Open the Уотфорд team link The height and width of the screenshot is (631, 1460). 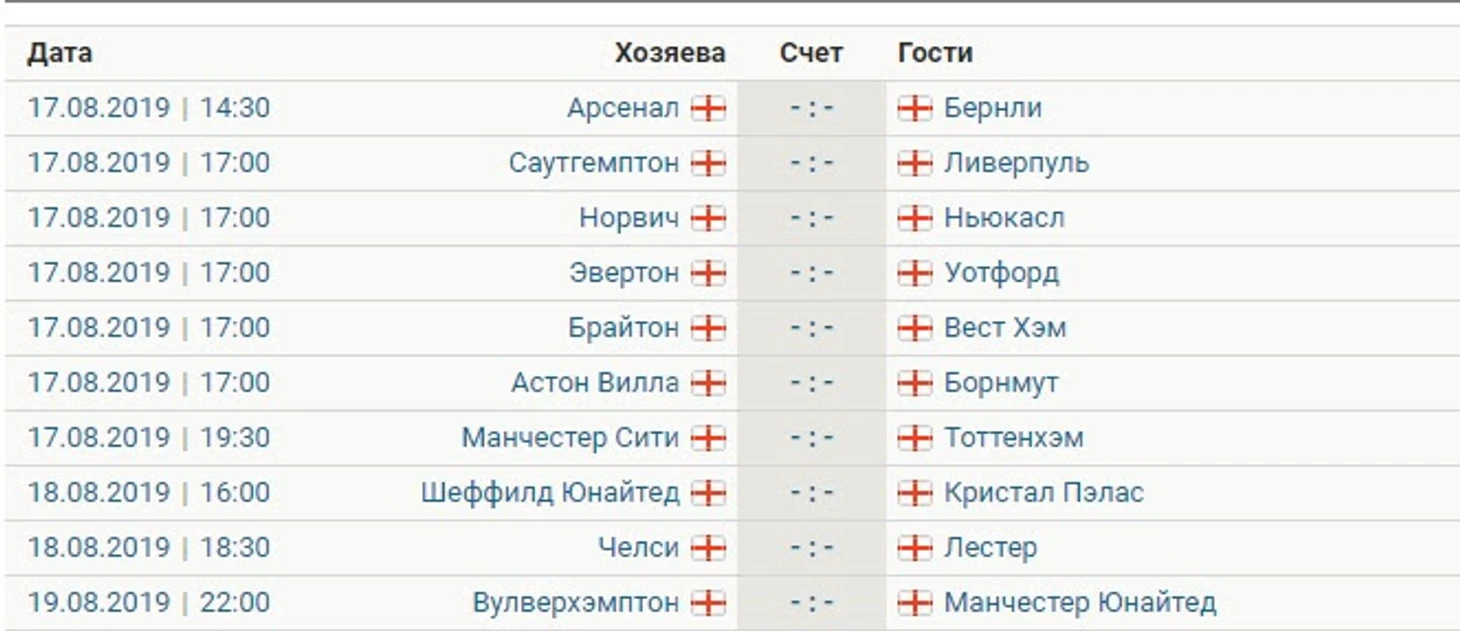point(1001,273)
